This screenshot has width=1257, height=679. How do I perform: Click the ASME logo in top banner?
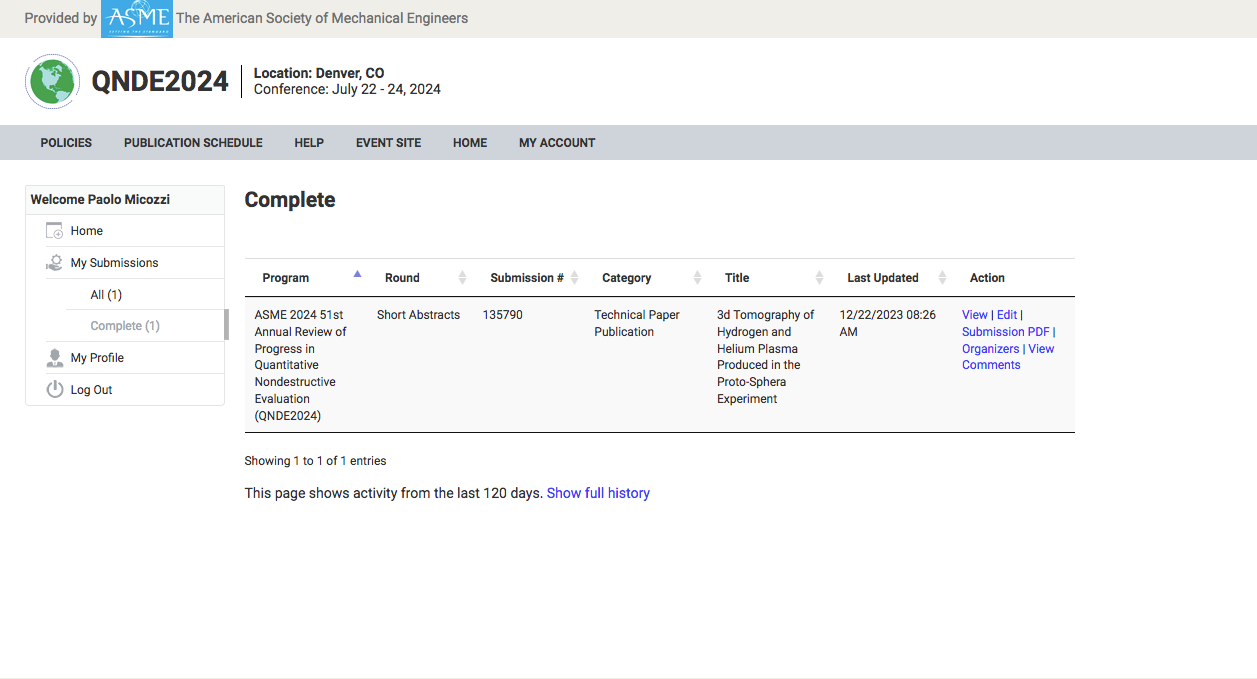pos(137,19)
